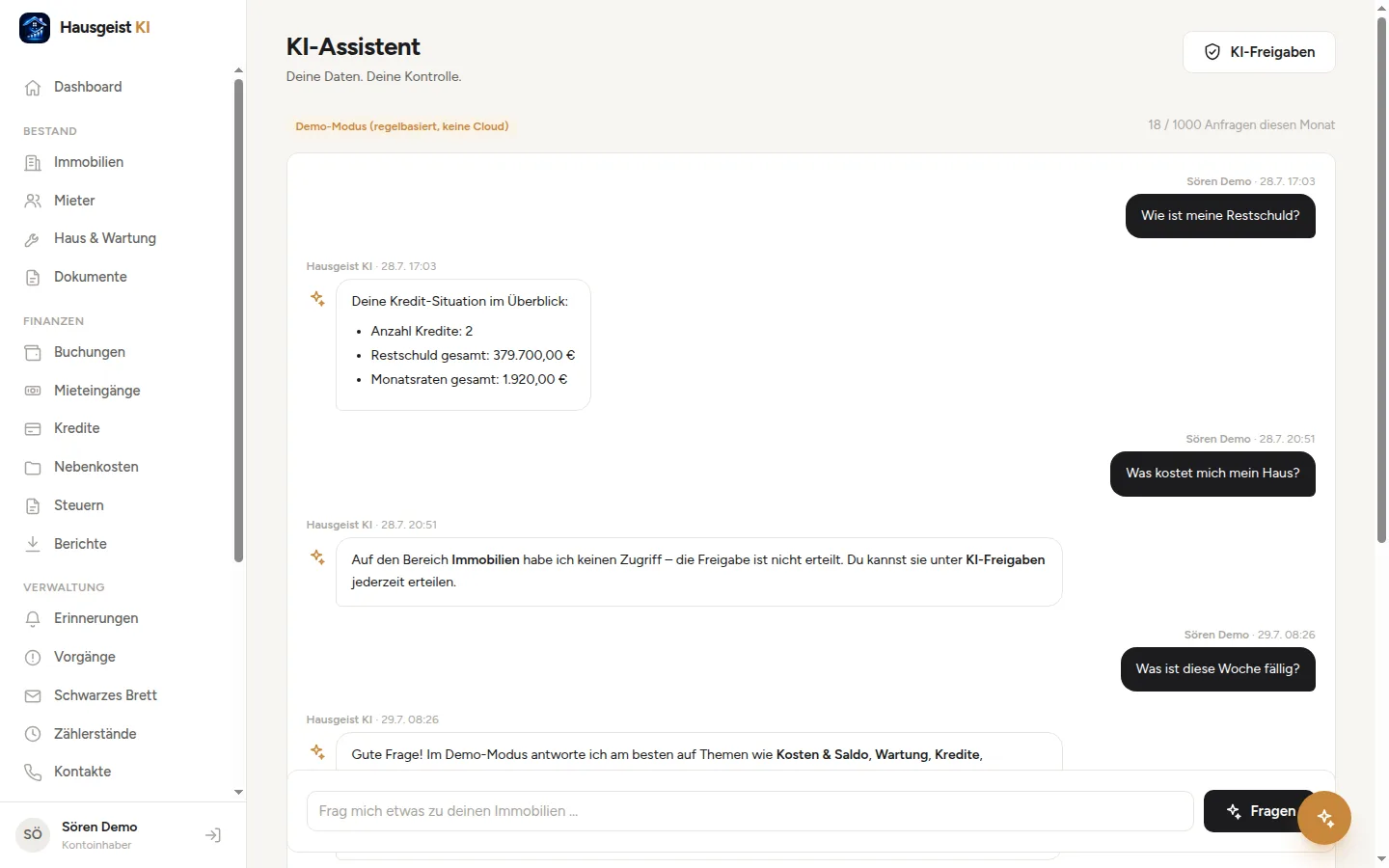Click the Vorgänge alert circle icon
This screenshot has height=868, width=1389.
[x=33, y=658]
